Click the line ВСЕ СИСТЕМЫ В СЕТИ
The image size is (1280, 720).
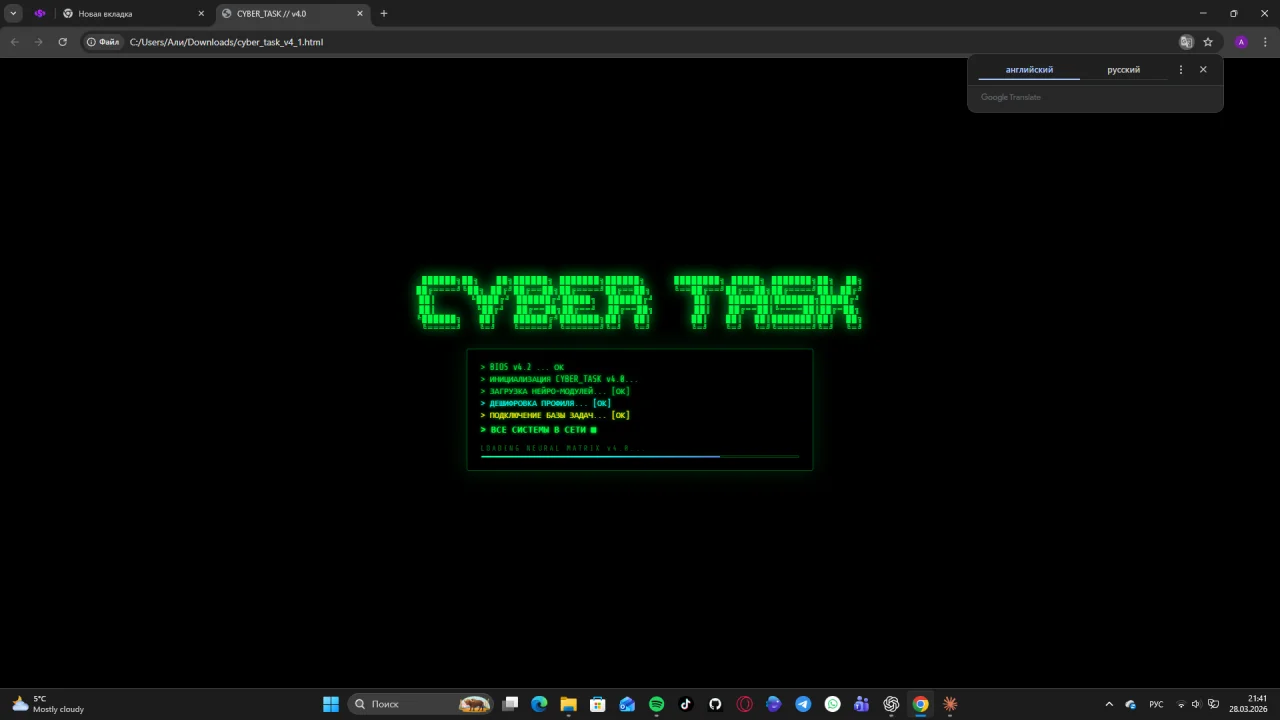click(x=539, y=430)
